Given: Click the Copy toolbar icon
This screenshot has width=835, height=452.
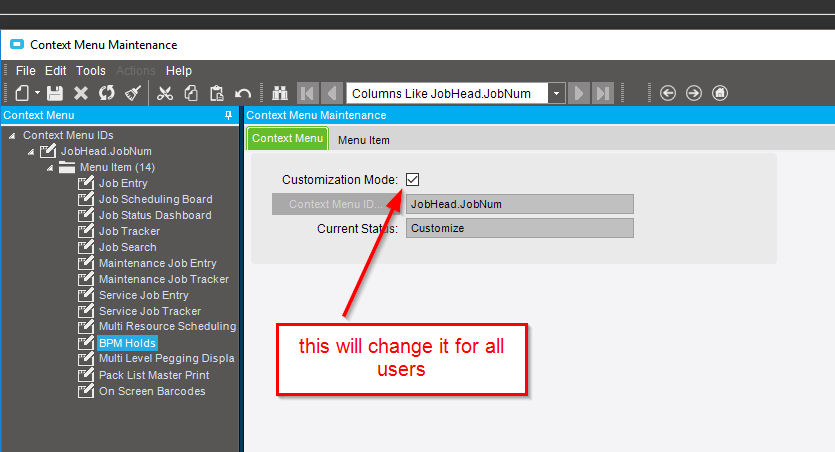Looking at the screenshot, I should (191, 93).
